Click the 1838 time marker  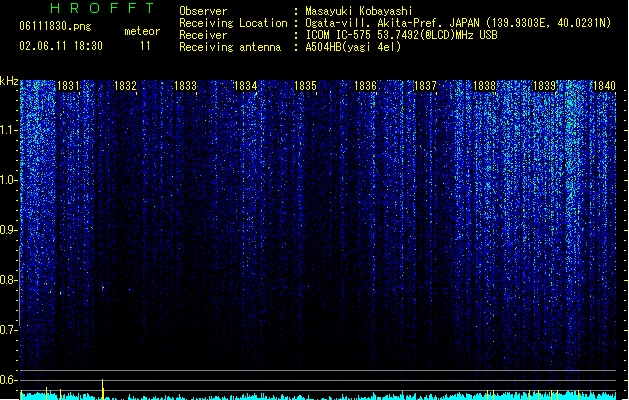(x=485, y=86)
